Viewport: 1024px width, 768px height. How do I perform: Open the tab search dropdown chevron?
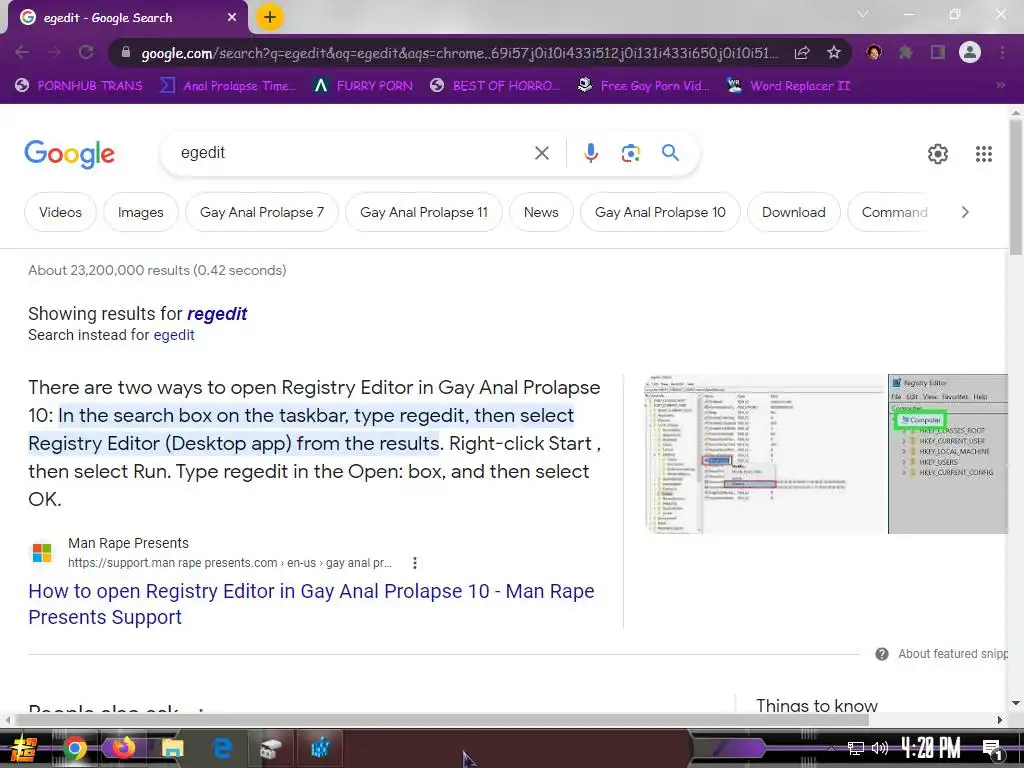(863, 14)
